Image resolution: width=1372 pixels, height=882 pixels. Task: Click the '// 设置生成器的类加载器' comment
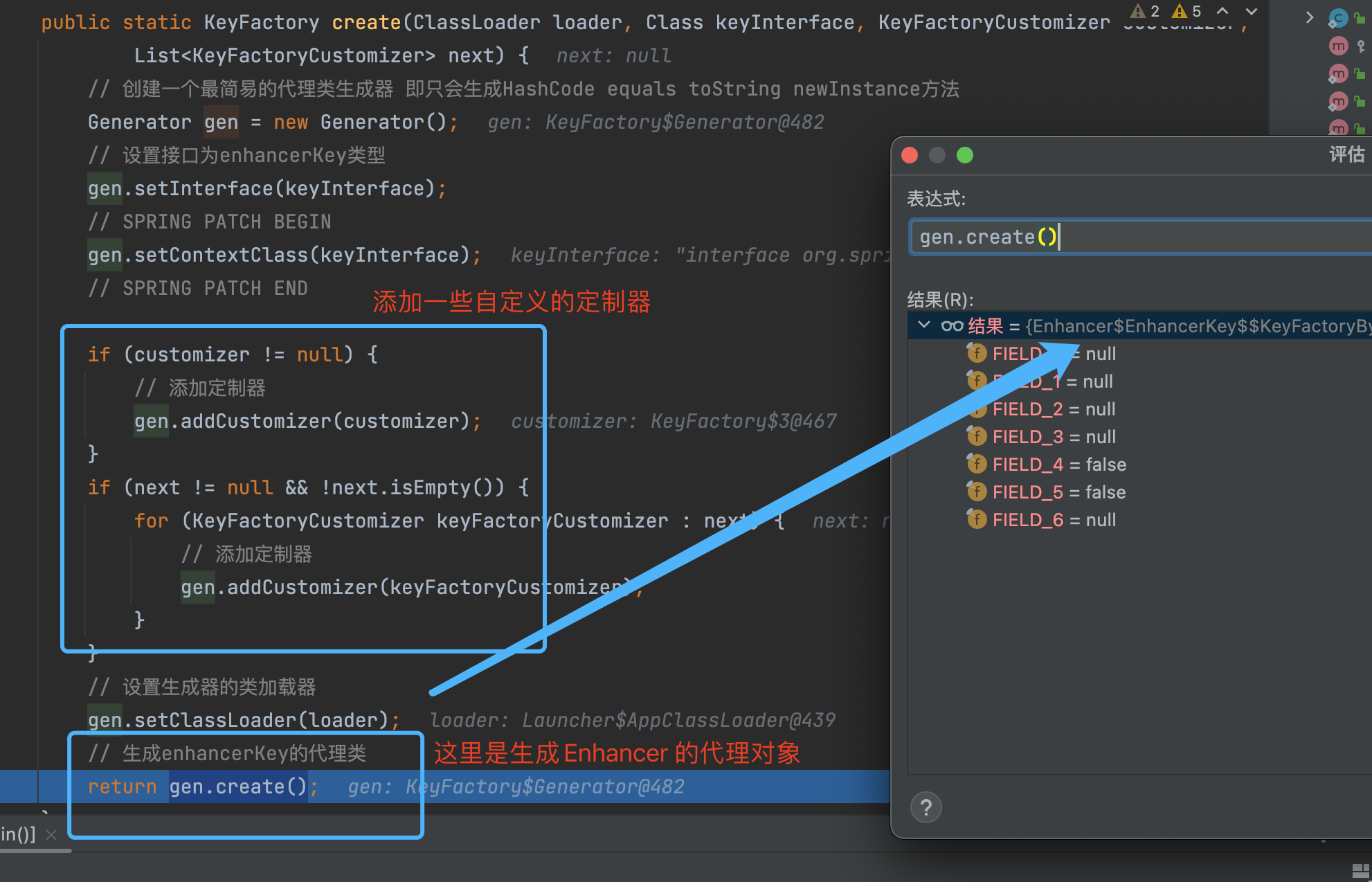pos(202,687)
